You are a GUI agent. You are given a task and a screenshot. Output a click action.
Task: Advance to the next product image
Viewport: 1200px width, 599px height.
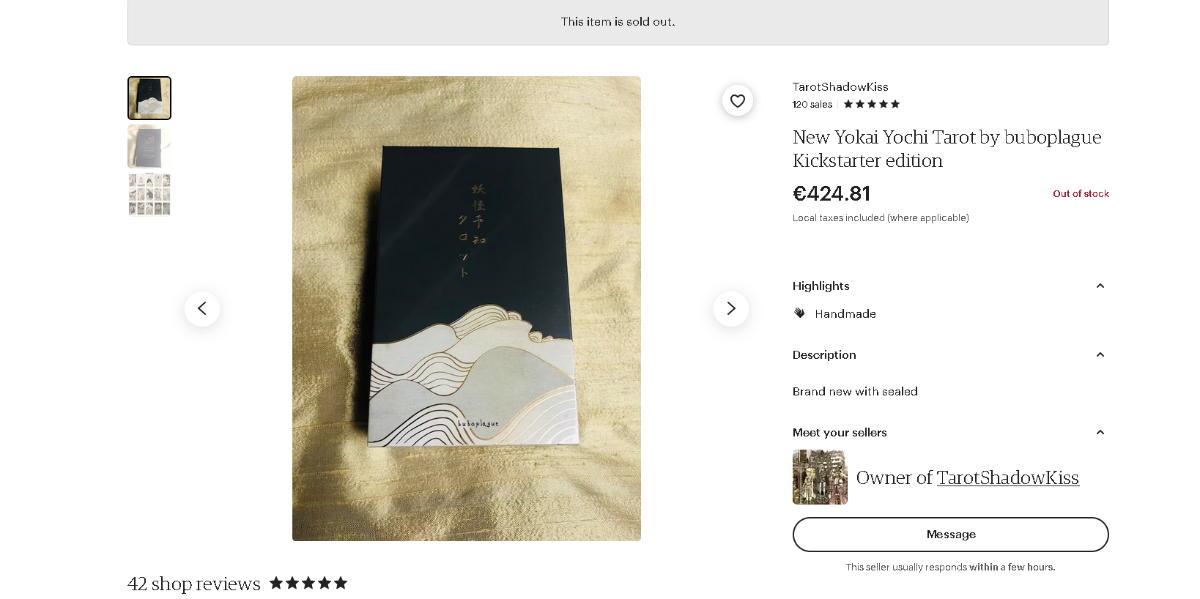pyautogui.click(x=731, y=309)
